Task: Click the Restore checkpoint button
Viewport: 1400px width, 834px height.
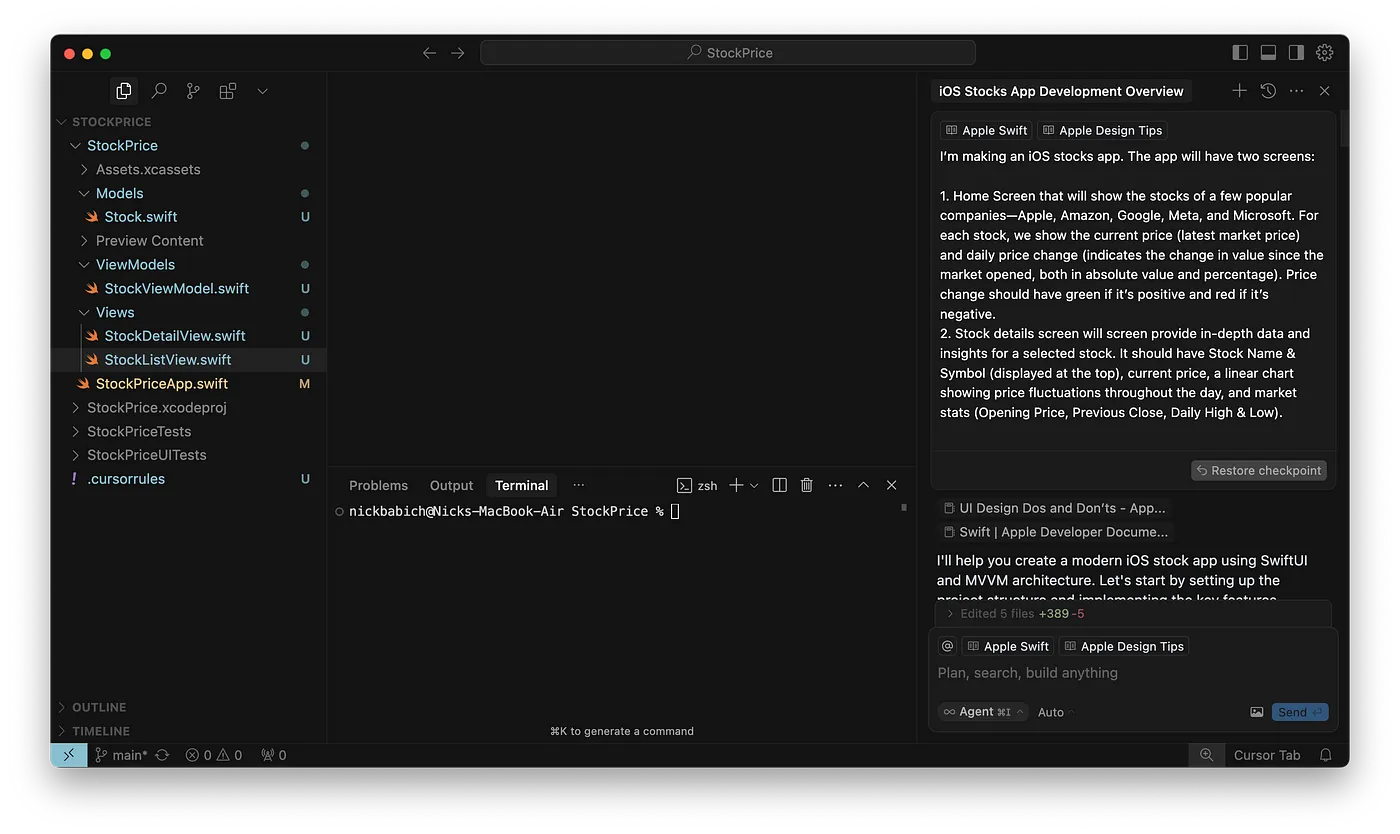Action: pyautogui.click(x=1258, y=470)
